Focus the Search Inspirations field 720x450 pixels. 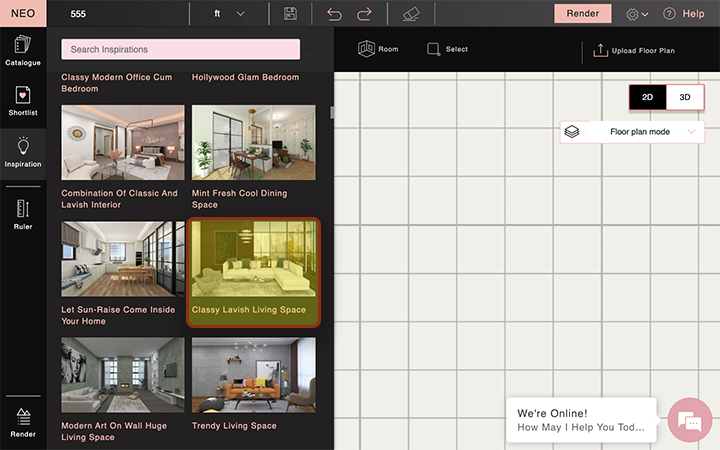pos(180,49)
